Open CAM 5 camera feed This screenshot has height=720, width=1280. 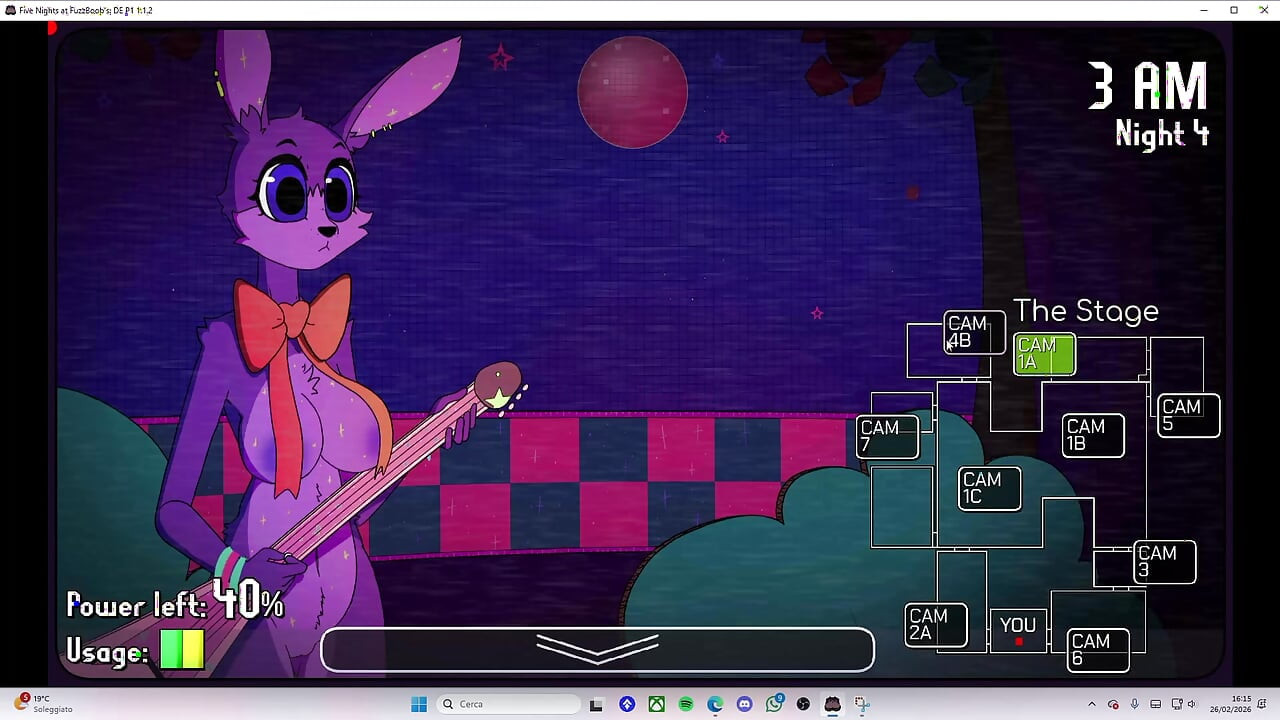coord(1189,416)
